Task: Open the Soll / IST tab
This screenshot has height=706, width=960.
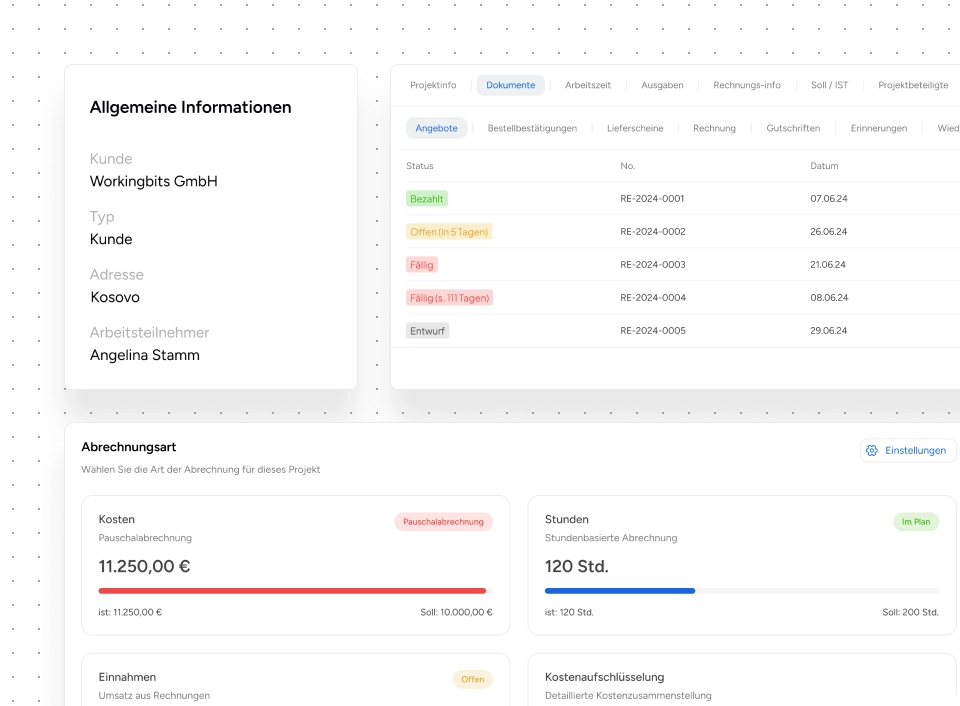Action: [x=829, y=85]
